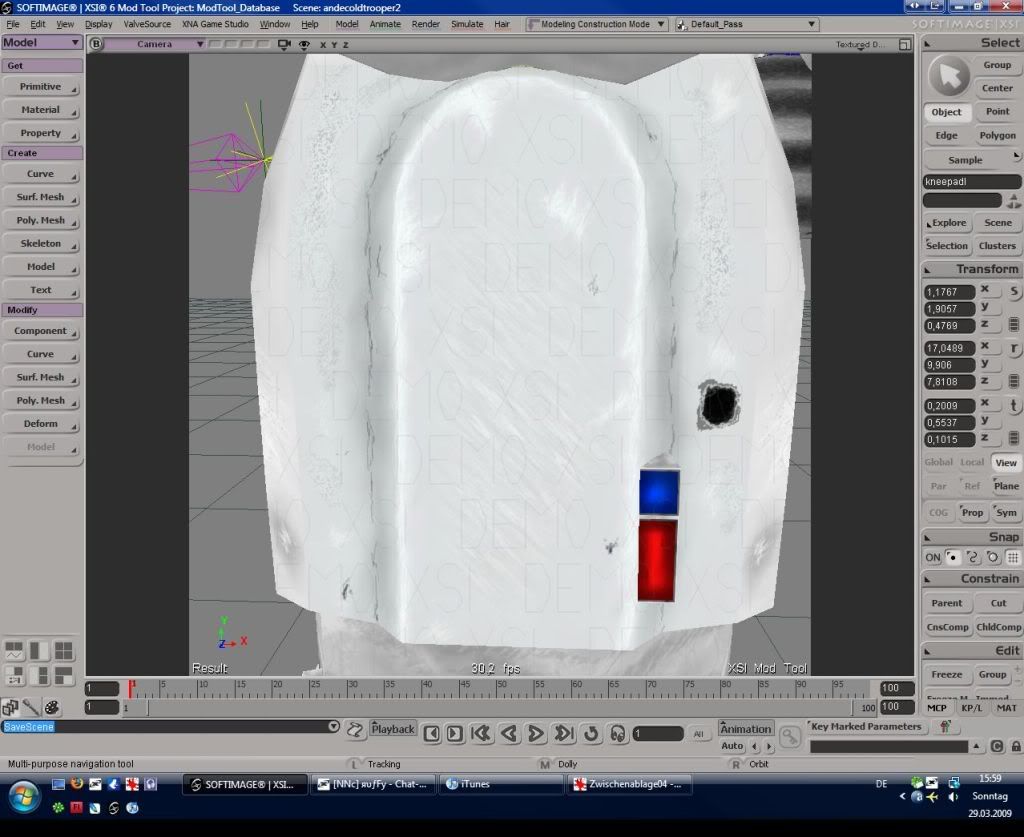Click the scale S icon in Transform

point(1014,291)
